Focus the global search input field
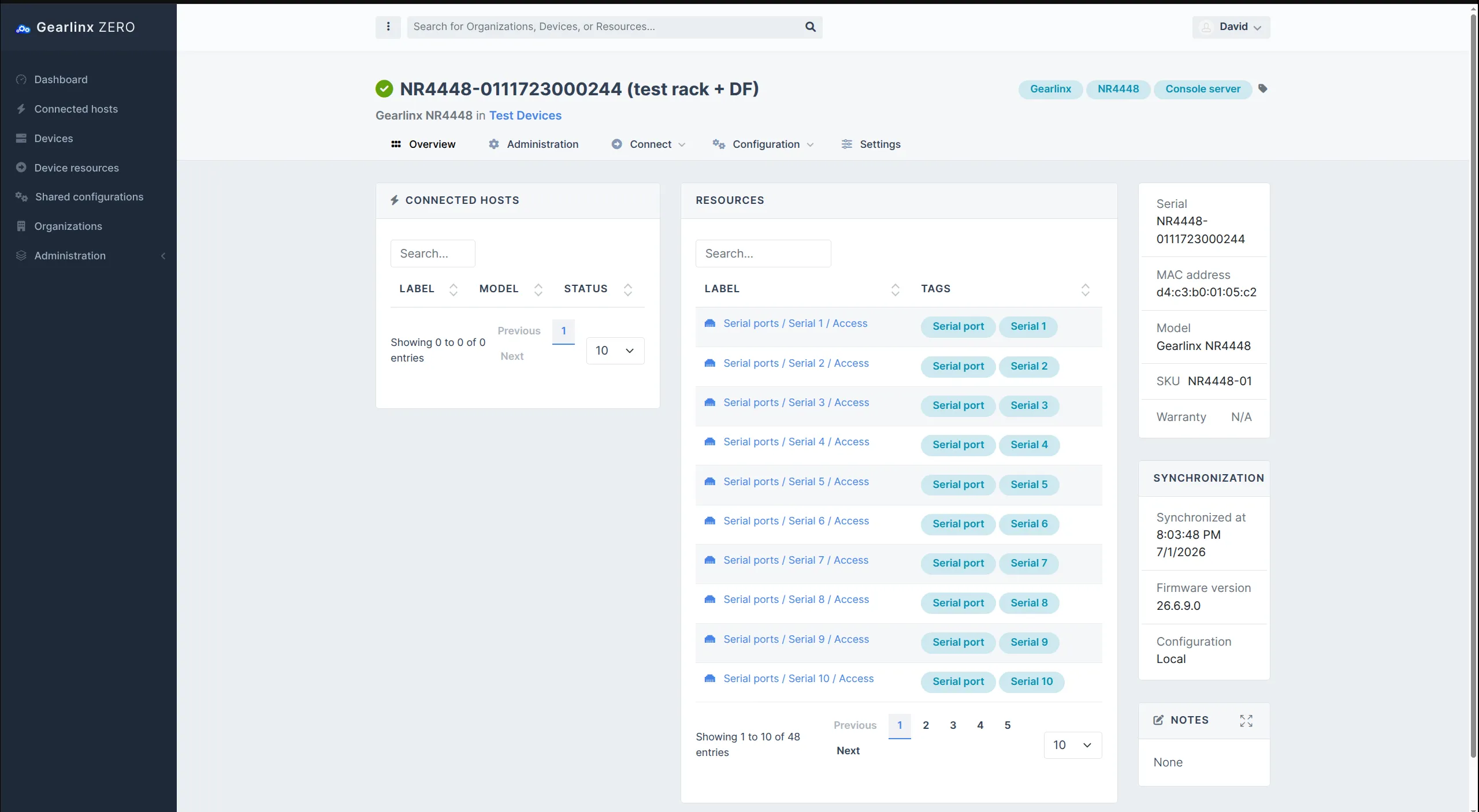This screenshot has width=1479, height=812. [604, 27]
